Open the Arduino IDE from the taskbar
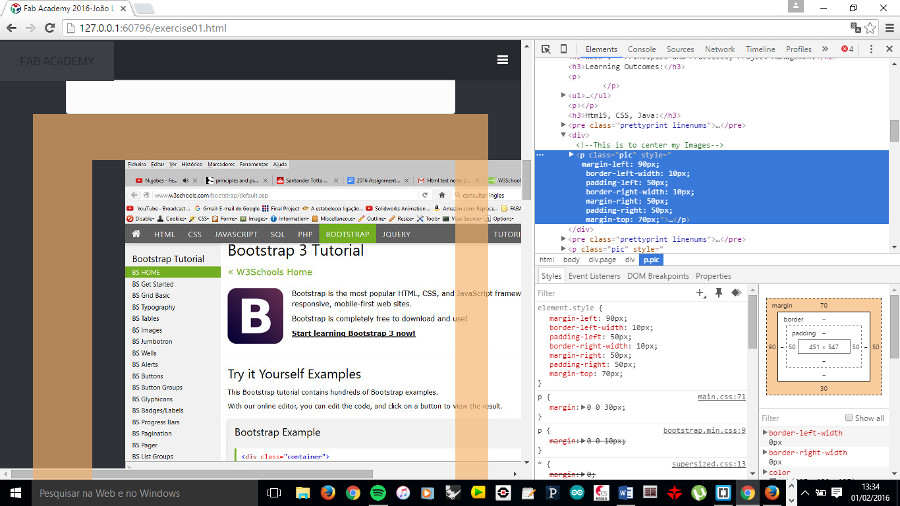The image size is (900, 506). pyautogui.click(x=576, y=493)
